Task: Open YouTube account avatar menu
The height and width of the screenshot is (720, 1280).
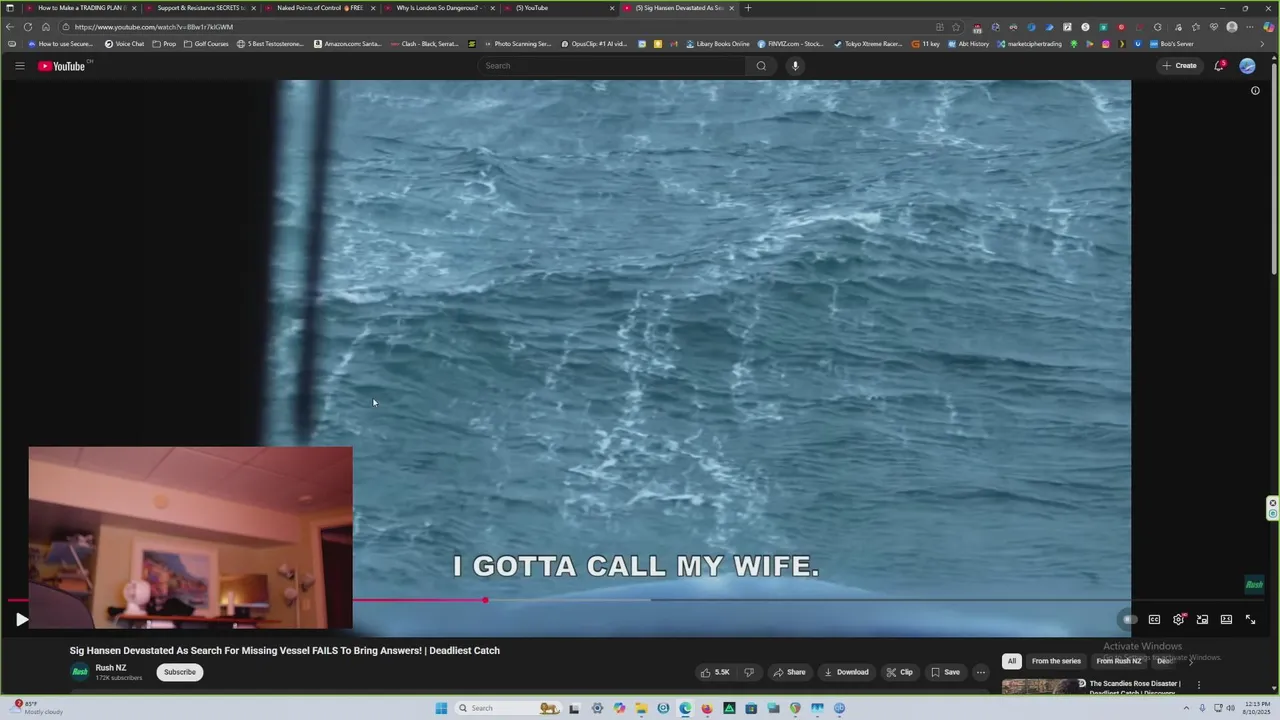Action: coord(1247,66)
